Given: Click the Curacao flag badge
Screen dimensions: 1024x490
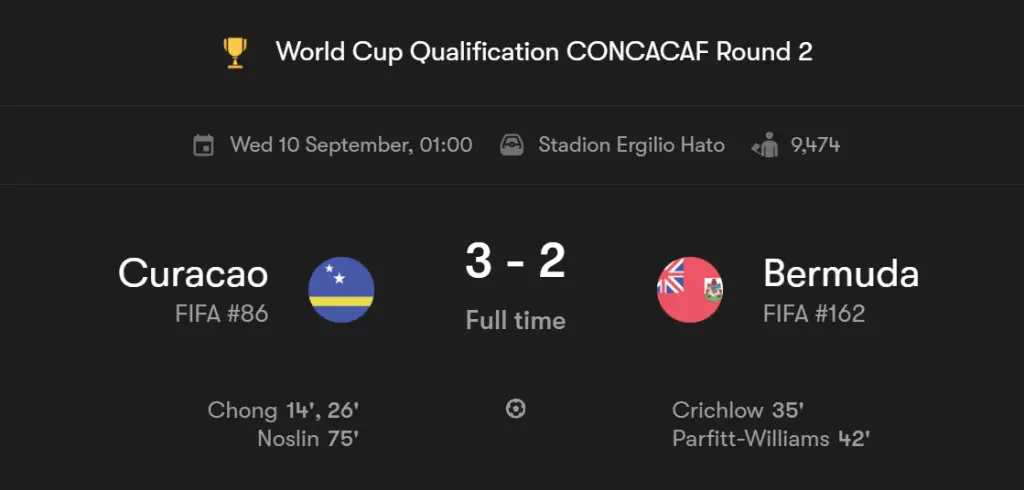Looking at the screenshot, I should pyautogui.click(x=342, y=290).
